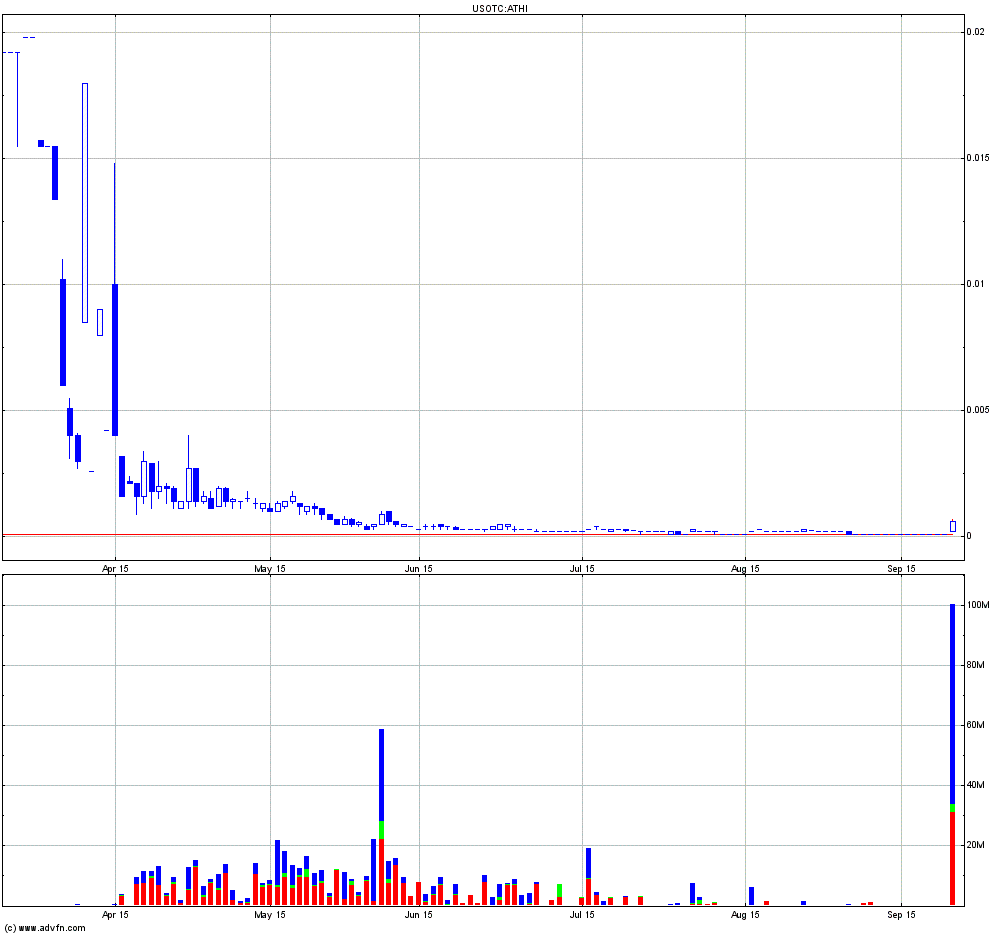1000x935 pixels.
Task: Click the 20M volume axis label
Action: (976, 845)
